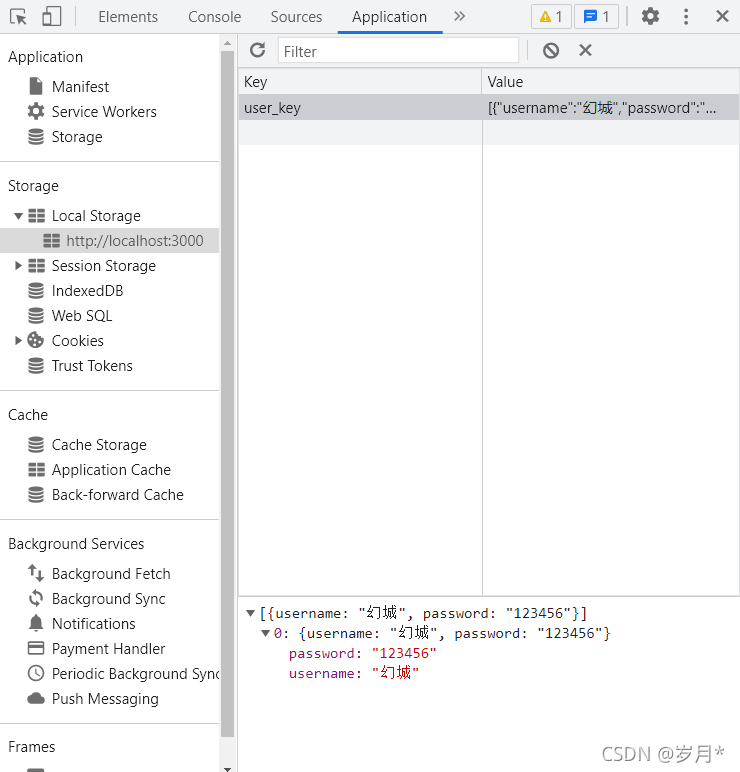This screenshot has width=740, height=772.
Task: Collapse the 0 index object
Action: click(265, 633)
